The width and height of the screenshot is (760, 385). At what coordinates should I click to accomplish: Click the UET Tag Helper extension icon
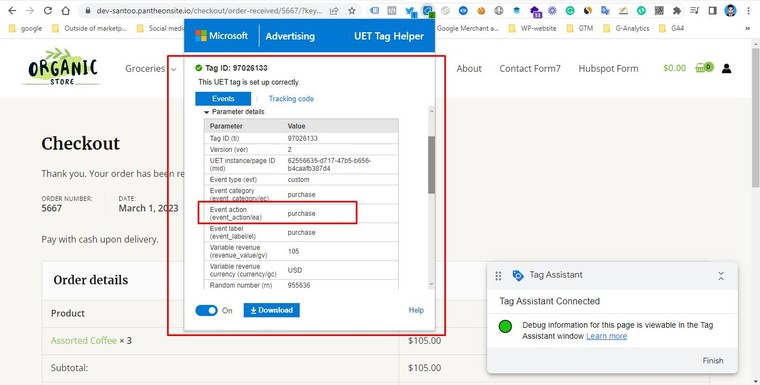click(428, 10)
